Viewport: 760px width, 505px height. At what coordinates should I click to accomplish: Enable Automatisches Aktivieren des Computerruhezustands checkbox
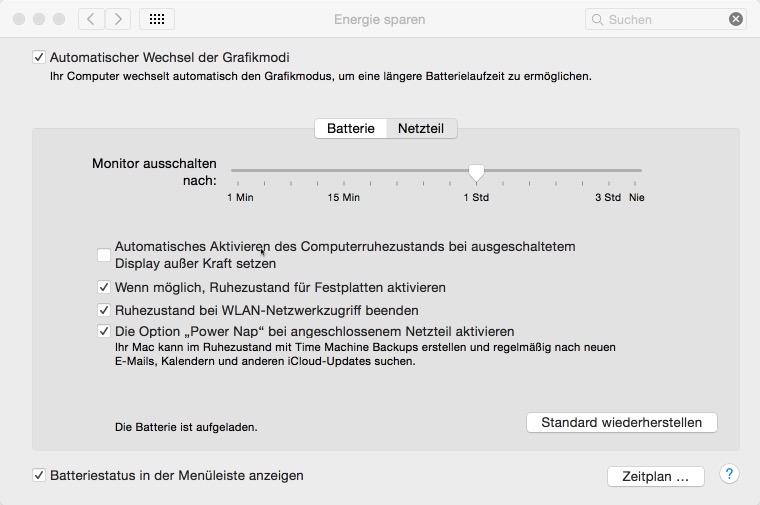[104, 255]
